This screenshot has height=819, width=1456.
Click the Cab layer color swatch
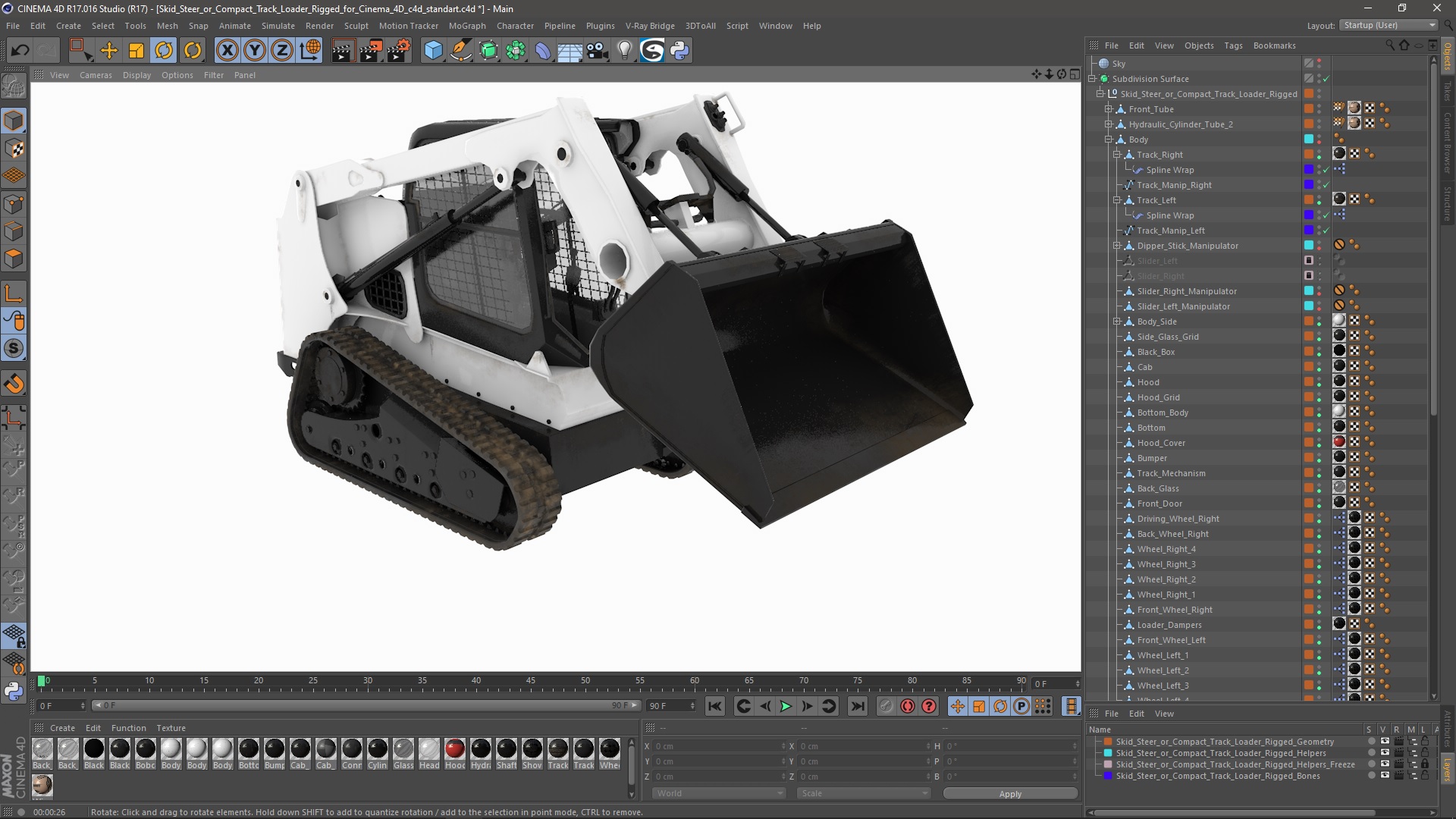[x=1309, y=367]
